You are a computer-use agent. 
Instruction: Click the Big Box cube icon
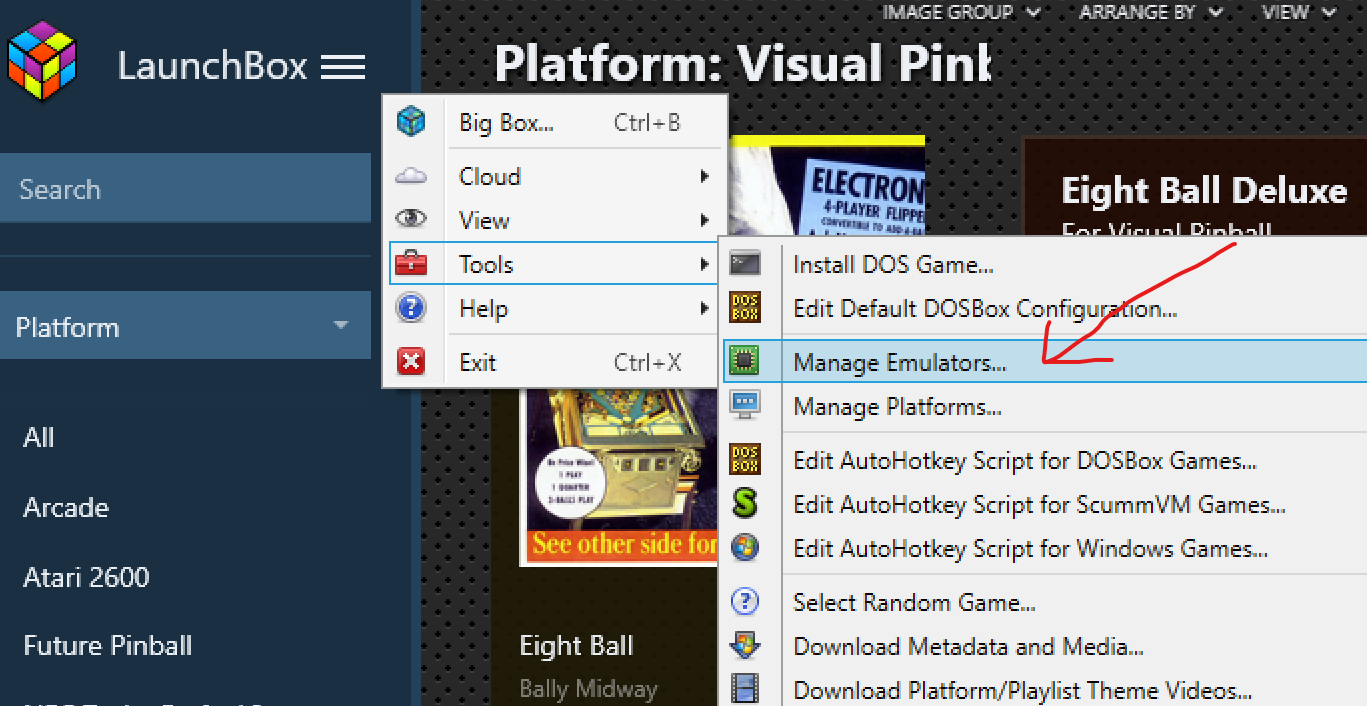click(x=411, y=122)
